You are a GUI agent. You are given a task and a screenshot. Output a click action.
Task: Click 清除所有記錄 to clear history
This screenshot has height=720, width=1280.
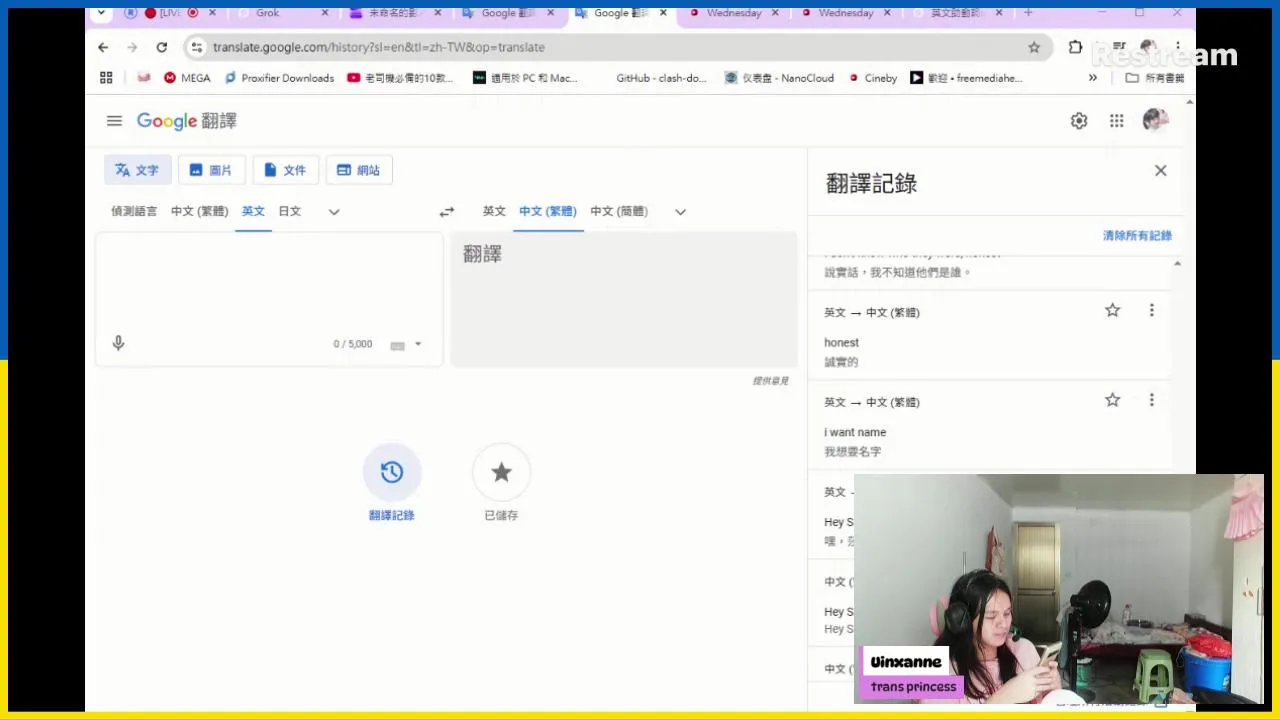[1137, 236]
